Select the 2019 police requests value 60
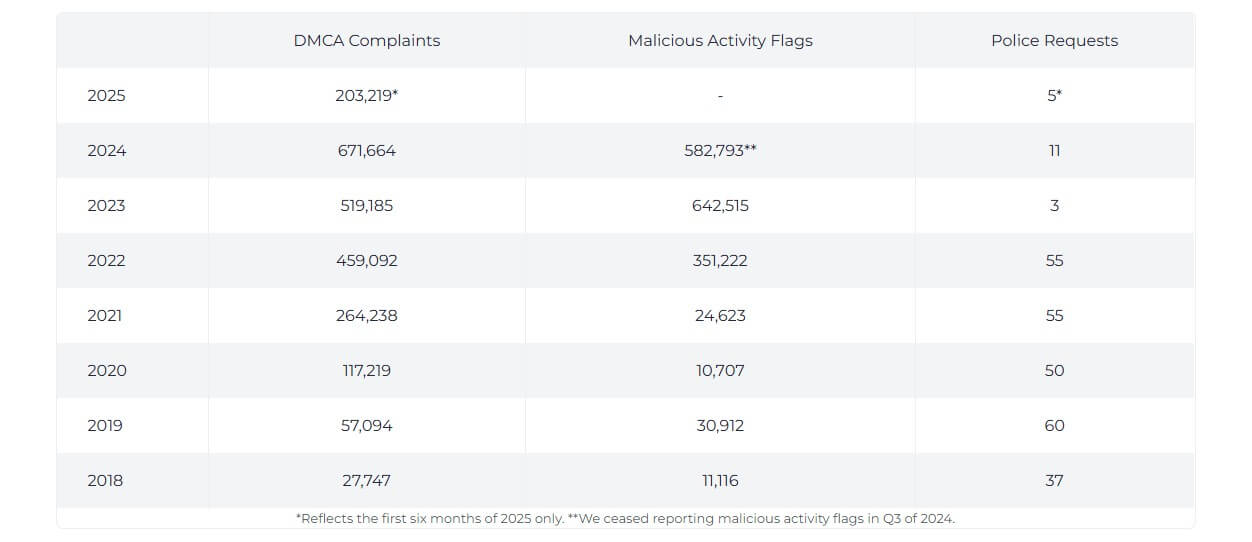The width and height of the screenshot is (1252, 542). pos(1054,426)
